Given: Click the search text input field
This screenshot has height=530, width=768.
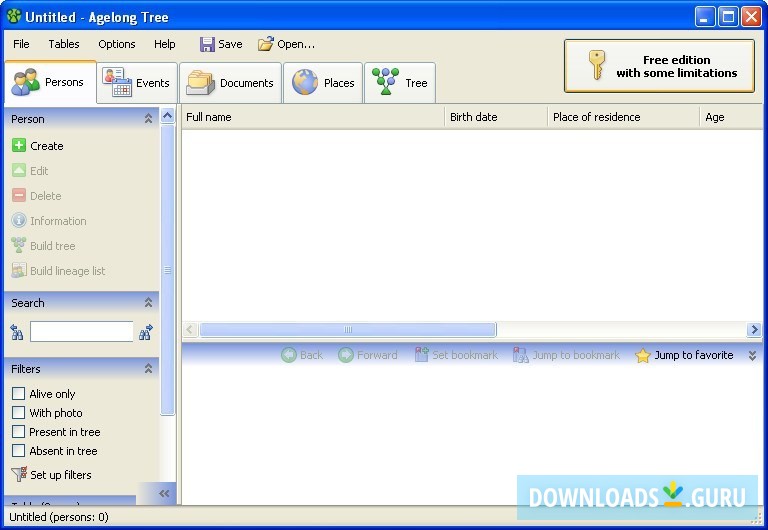Looking at the screenshot, I should tap(81, 332).
